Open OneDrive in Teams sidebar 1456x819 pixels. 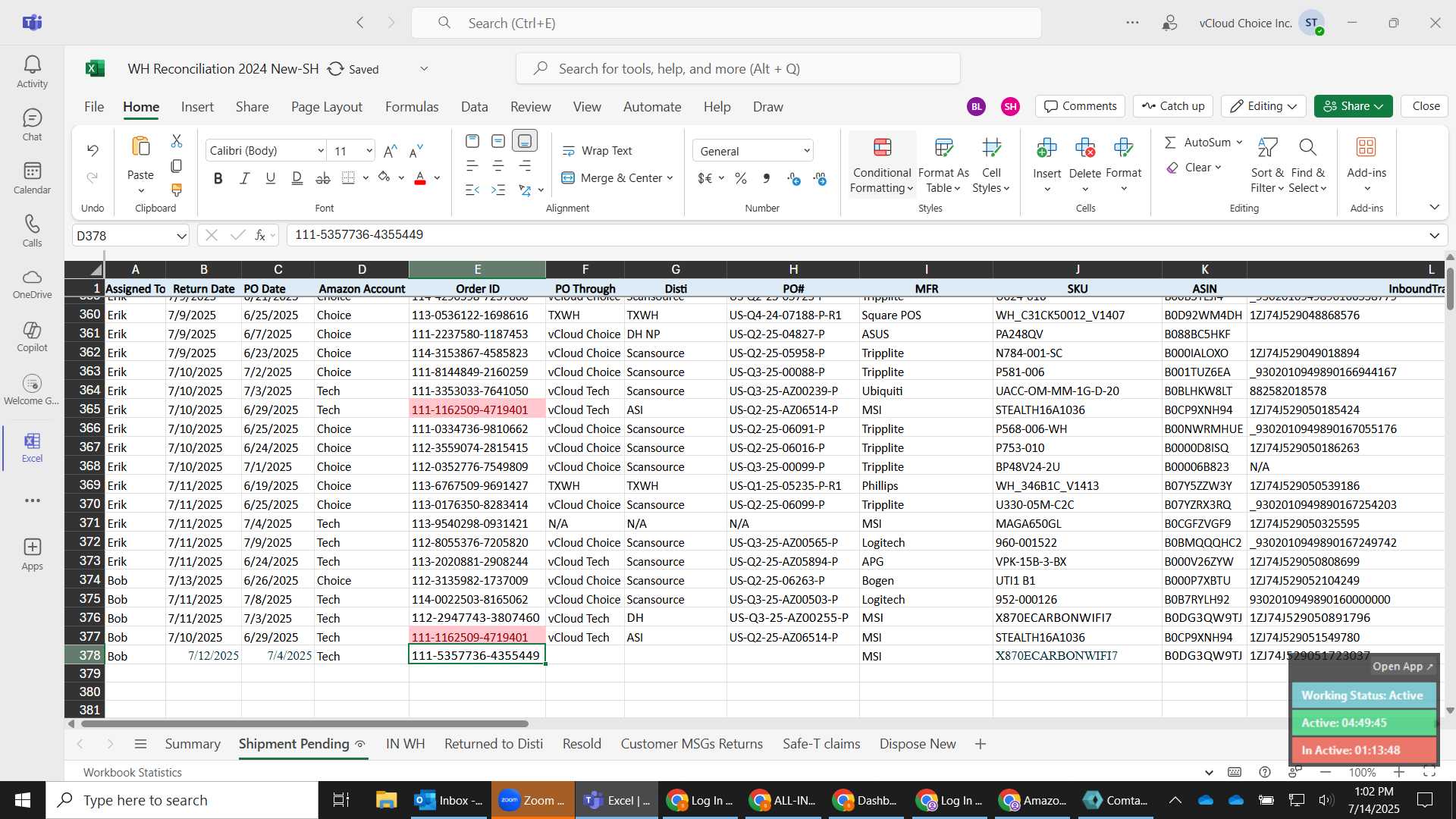pyautogui.click(x=32, y=284)
